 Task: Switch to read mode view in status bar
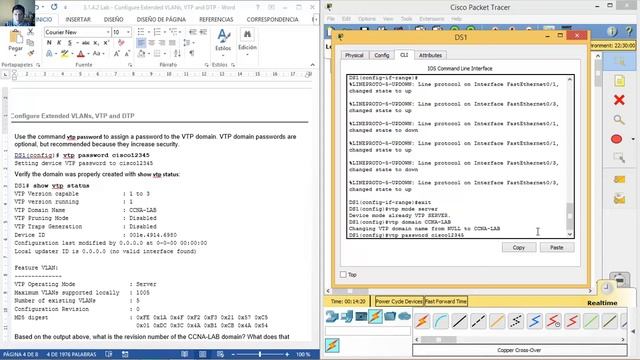tap(185, 354)
